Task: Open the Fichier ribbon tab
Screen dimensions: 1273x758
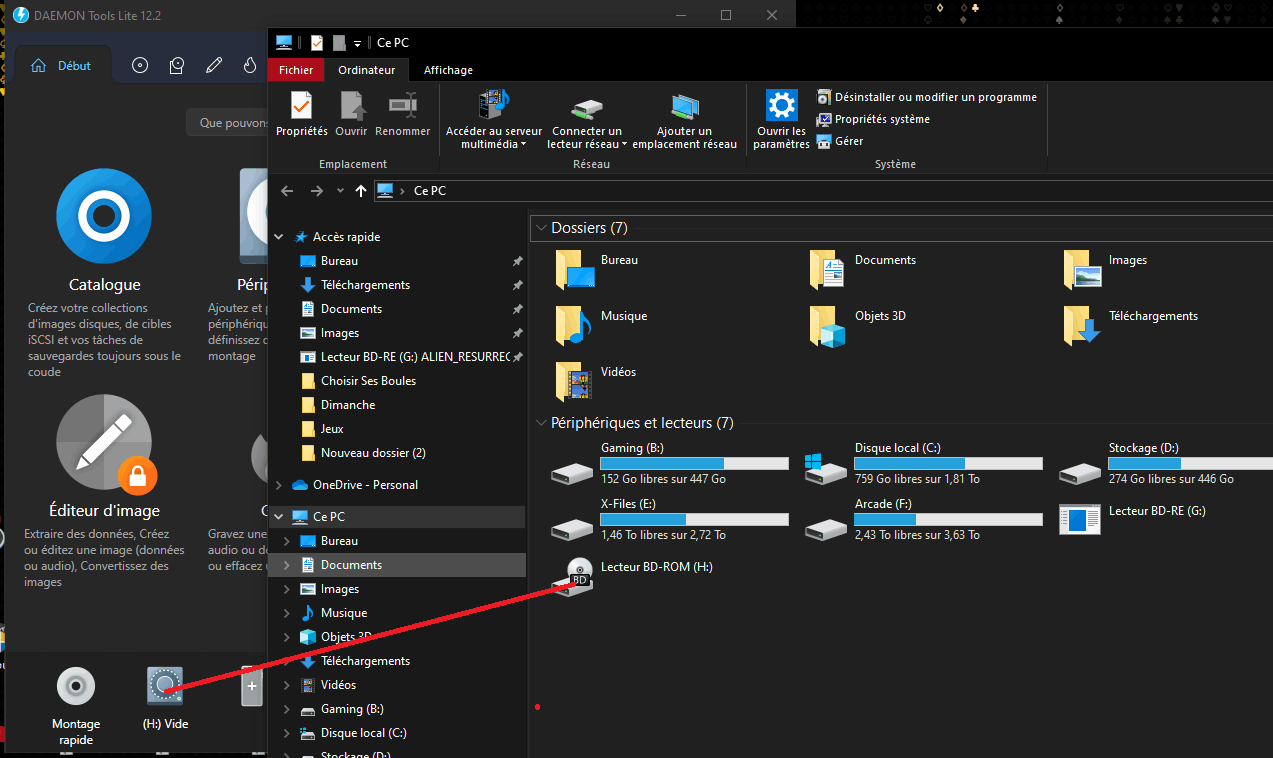Action: tap(296, 70)
